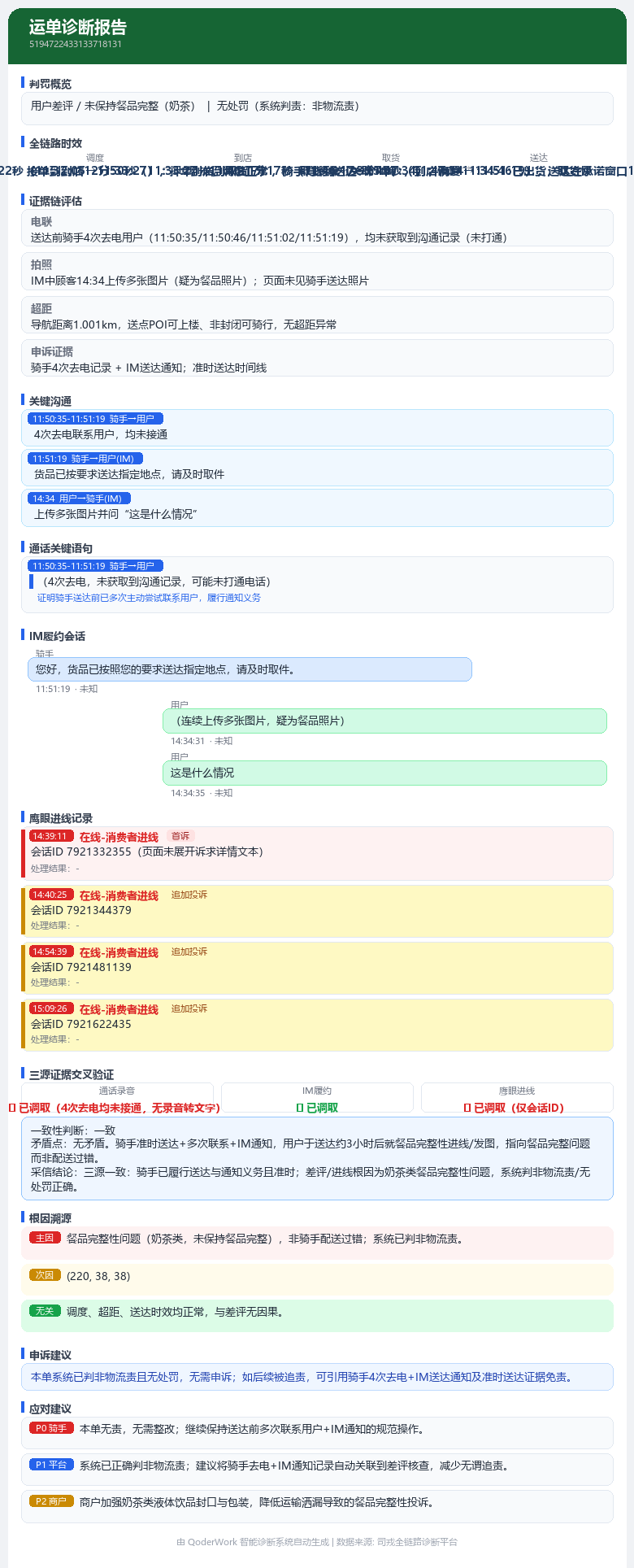Select the 通话录音 source card

[x=117, y=1097]
